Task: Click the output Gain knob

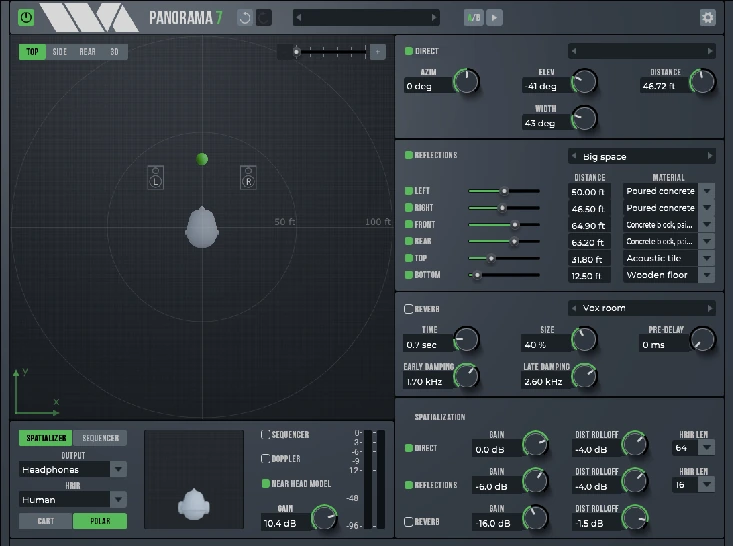Action: (324, 517)
